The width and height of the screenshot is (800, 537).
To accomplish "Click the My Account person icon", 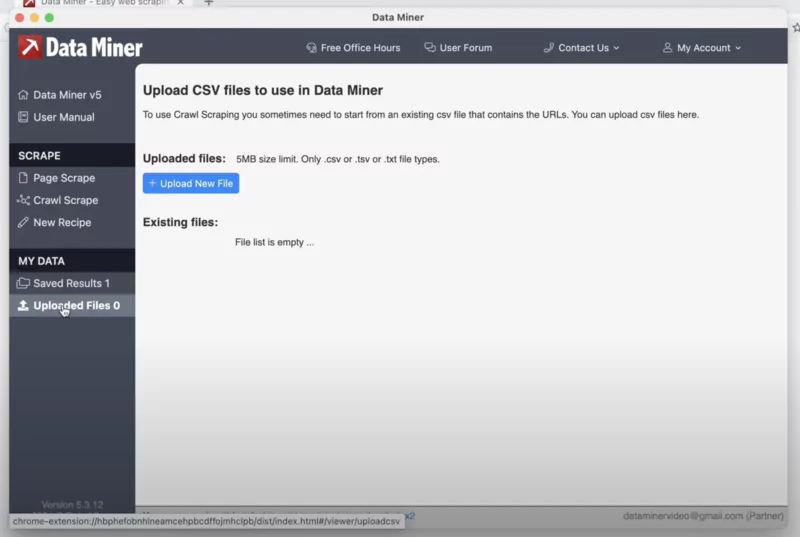I will 667,47.
